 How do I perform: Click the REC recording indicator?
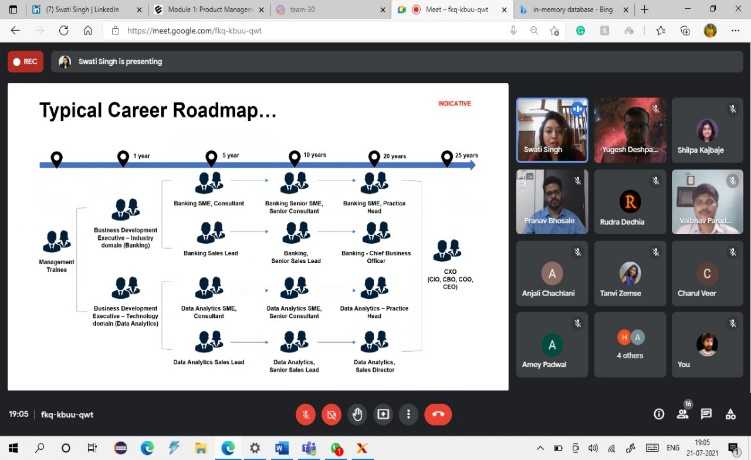tap(25, 62)
